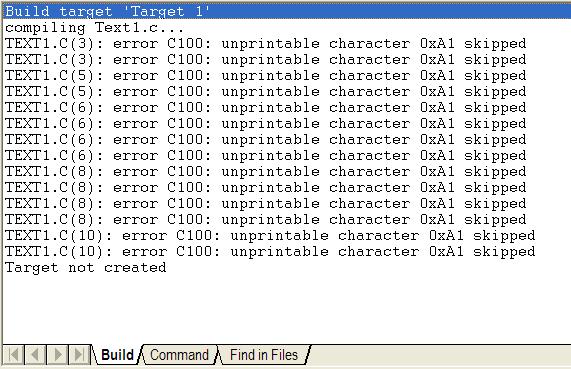Click the previous tab scroll arrow
Screen dimensions: 571x369
pyautogui.click(x=35, y=354)
